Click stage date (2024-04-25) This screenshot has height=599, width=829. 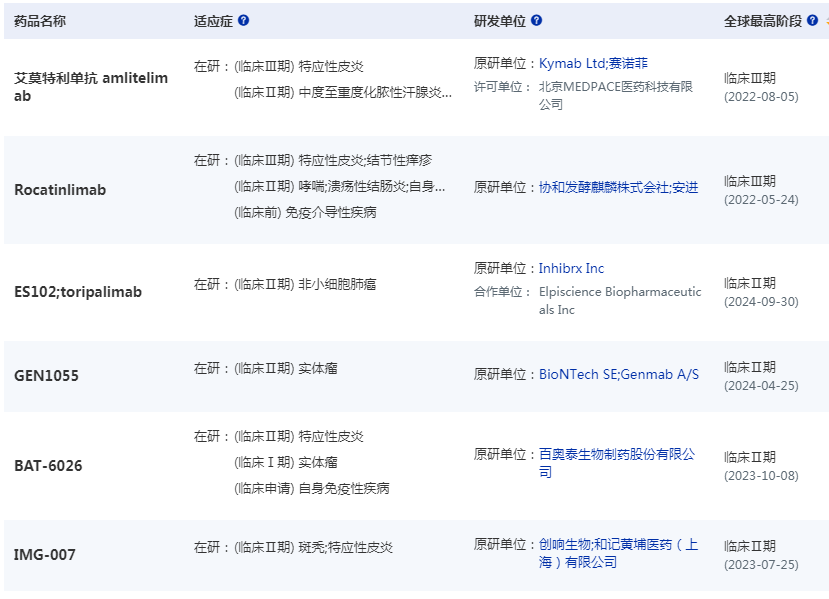coord(761,386)
